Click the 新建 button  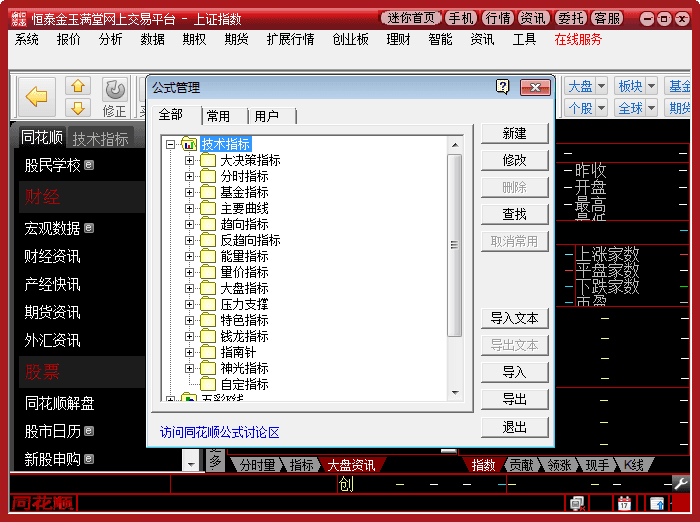point(514,134)
